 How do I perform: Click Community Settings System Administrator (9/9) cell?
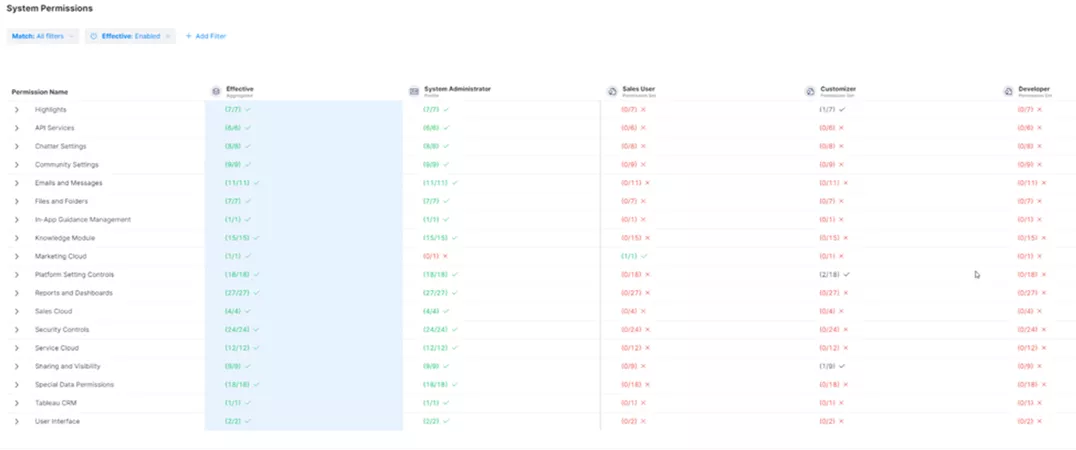(x=436, y=165)
